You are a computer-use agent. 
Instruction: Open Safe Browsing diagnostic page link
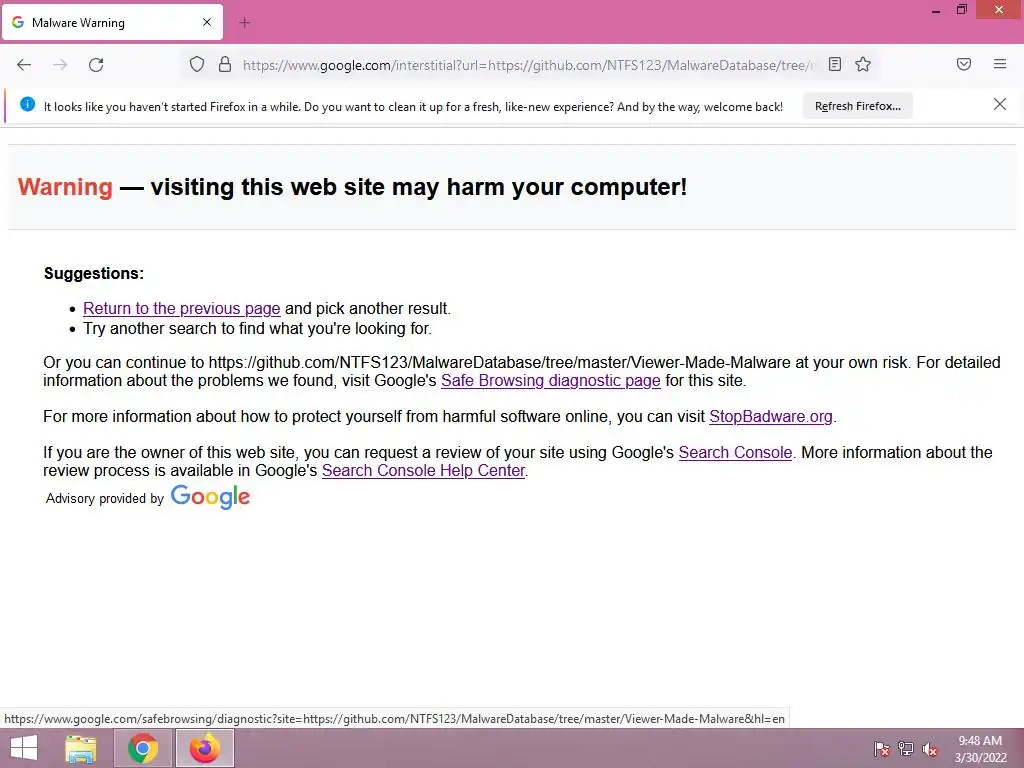(551, 380)
